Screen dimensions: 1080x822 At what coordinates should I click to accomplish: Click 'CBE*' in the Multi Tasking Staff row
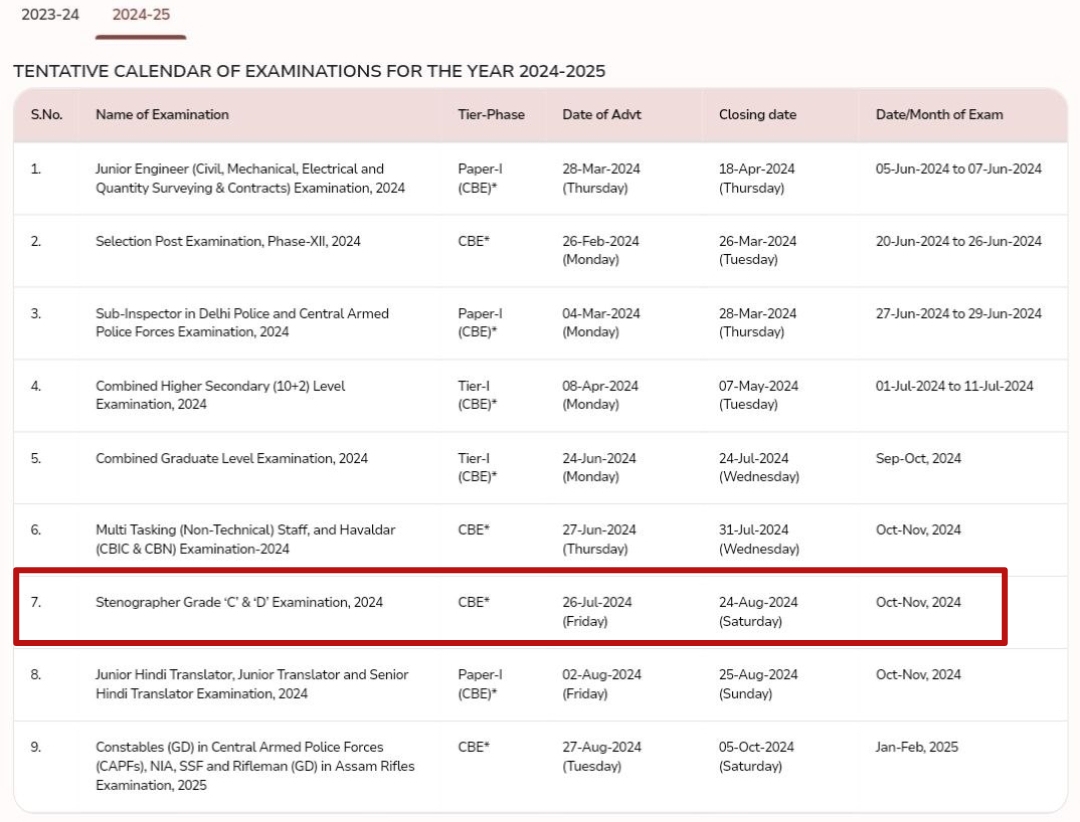pos(473,530)
